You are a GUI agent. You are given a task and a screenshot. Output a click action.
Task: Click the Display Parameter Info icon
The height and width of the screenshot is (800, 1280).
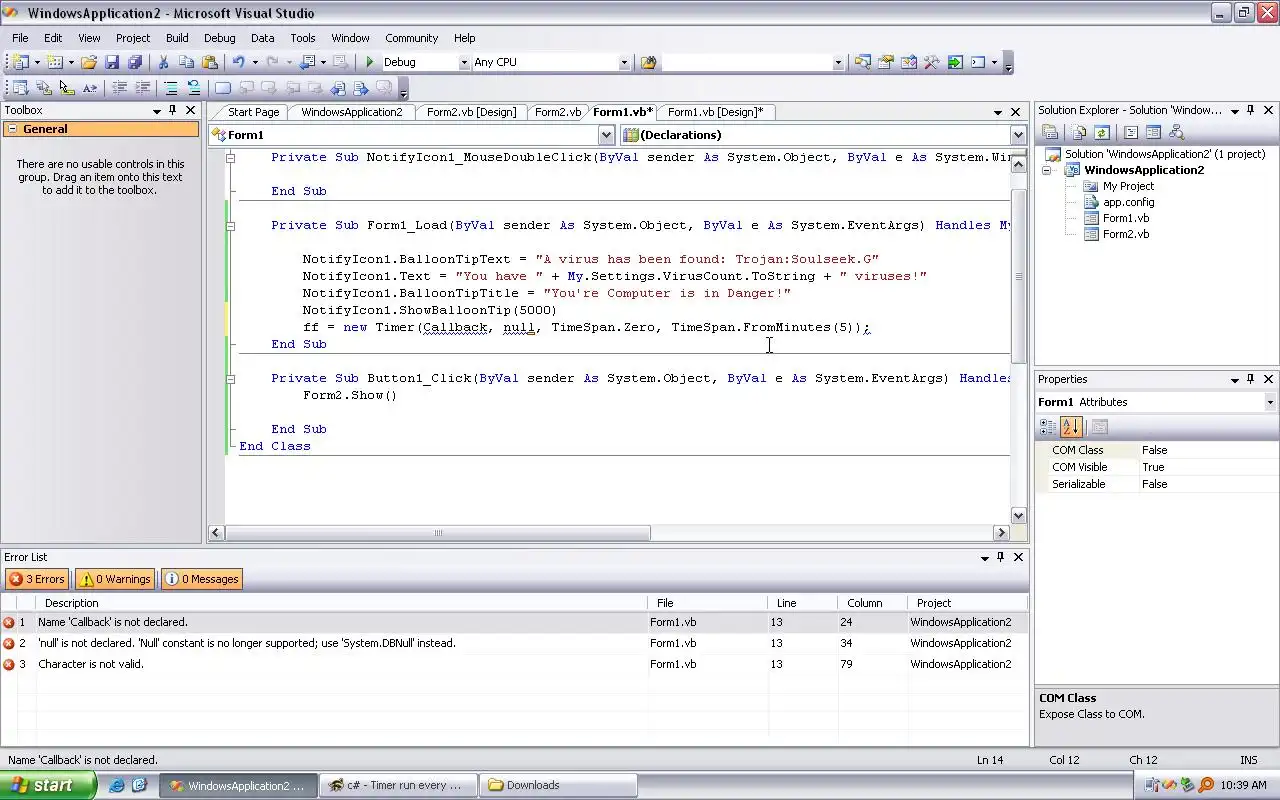pos(43,88)
